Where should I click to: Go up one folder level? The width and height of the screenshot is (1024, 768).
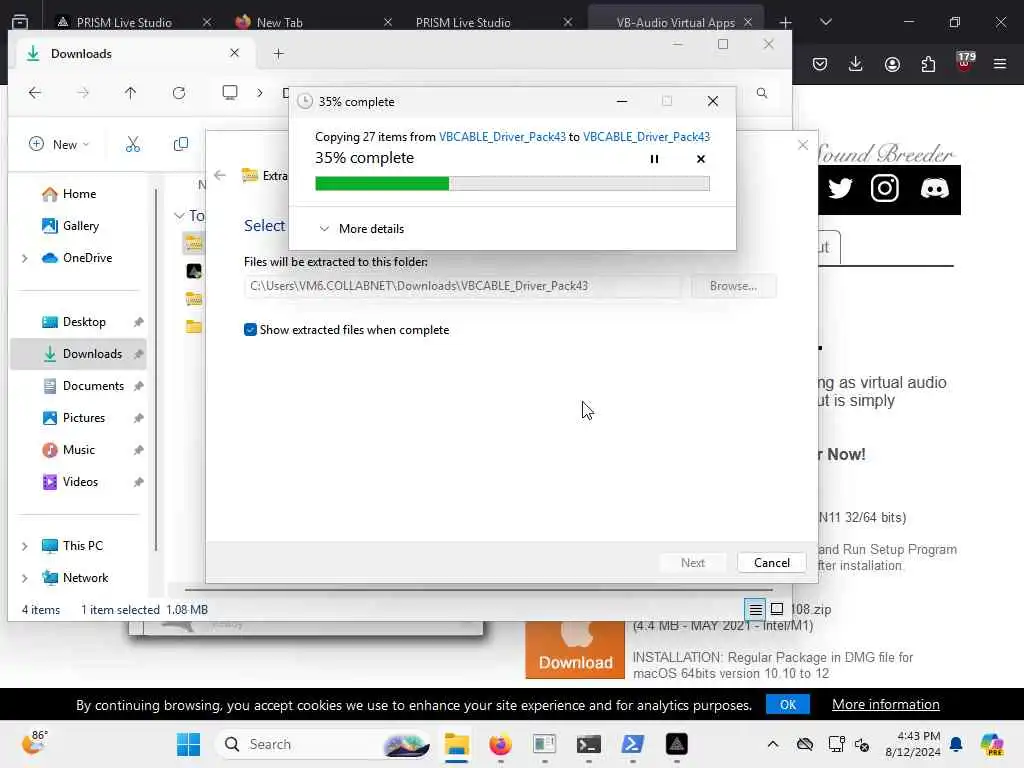tap(131, 93)
